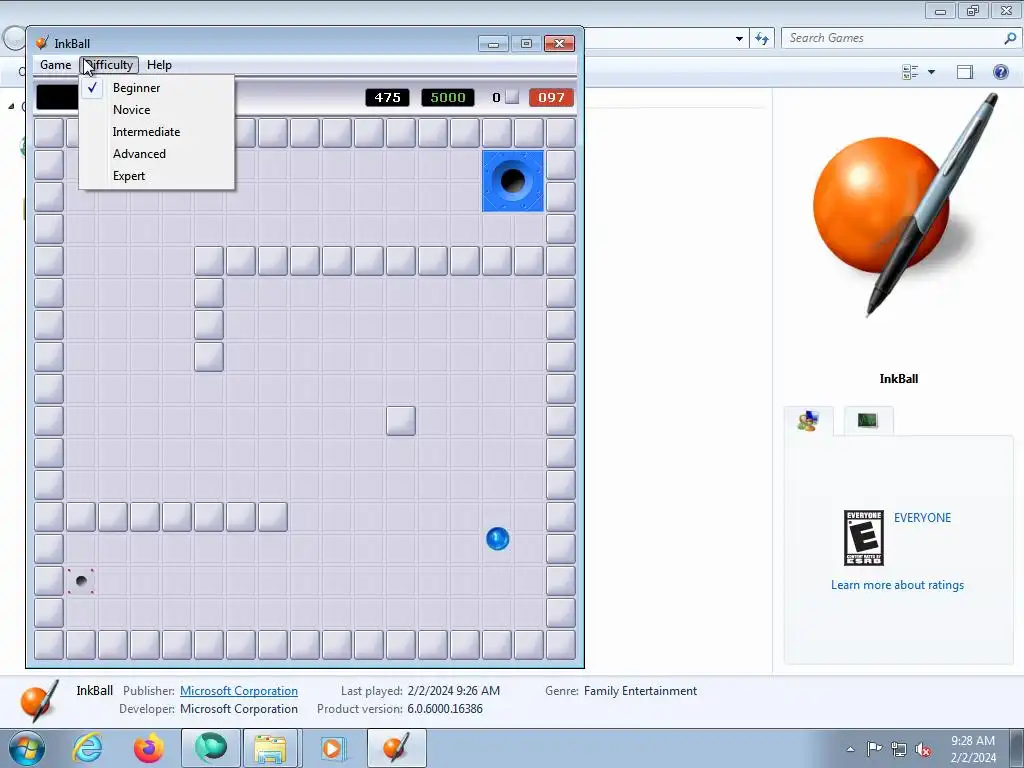The height and width of the screenshot is (768, 1024).
Task: Click the lone grey block mid-board
Action: tap(401, 421)
